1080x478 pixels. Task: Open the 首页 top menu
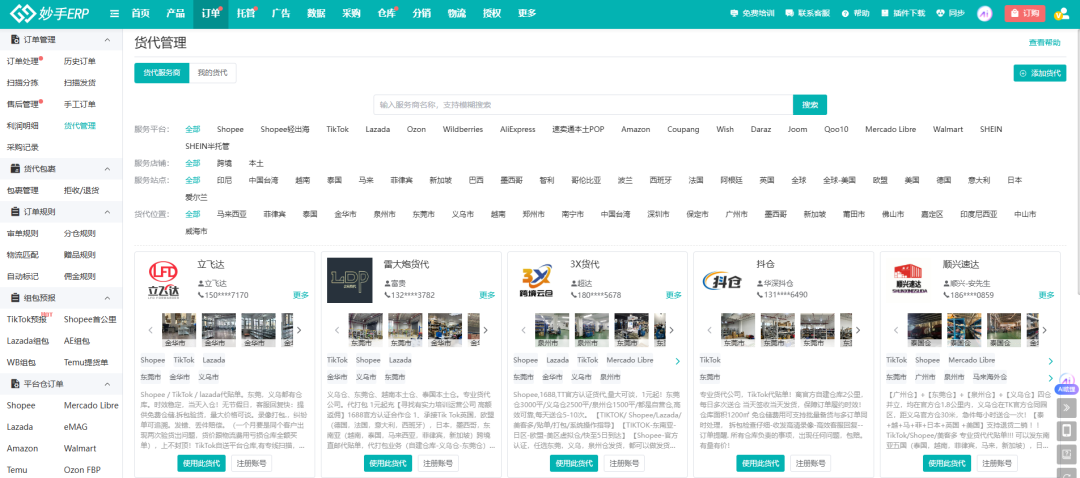tap(141, 13)
